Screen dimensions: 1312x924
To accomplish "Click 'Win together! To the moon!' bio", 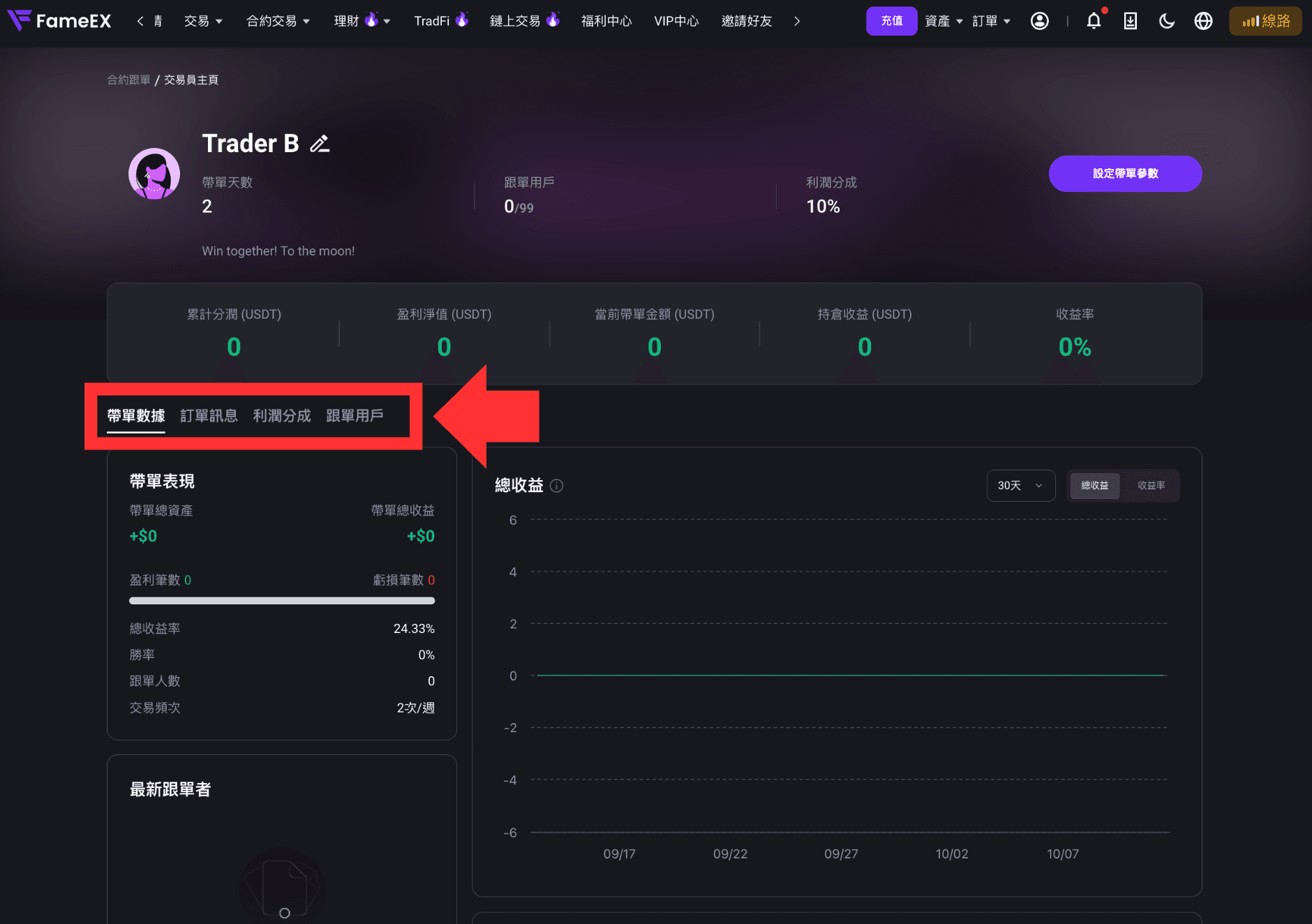I will (278, 251).
